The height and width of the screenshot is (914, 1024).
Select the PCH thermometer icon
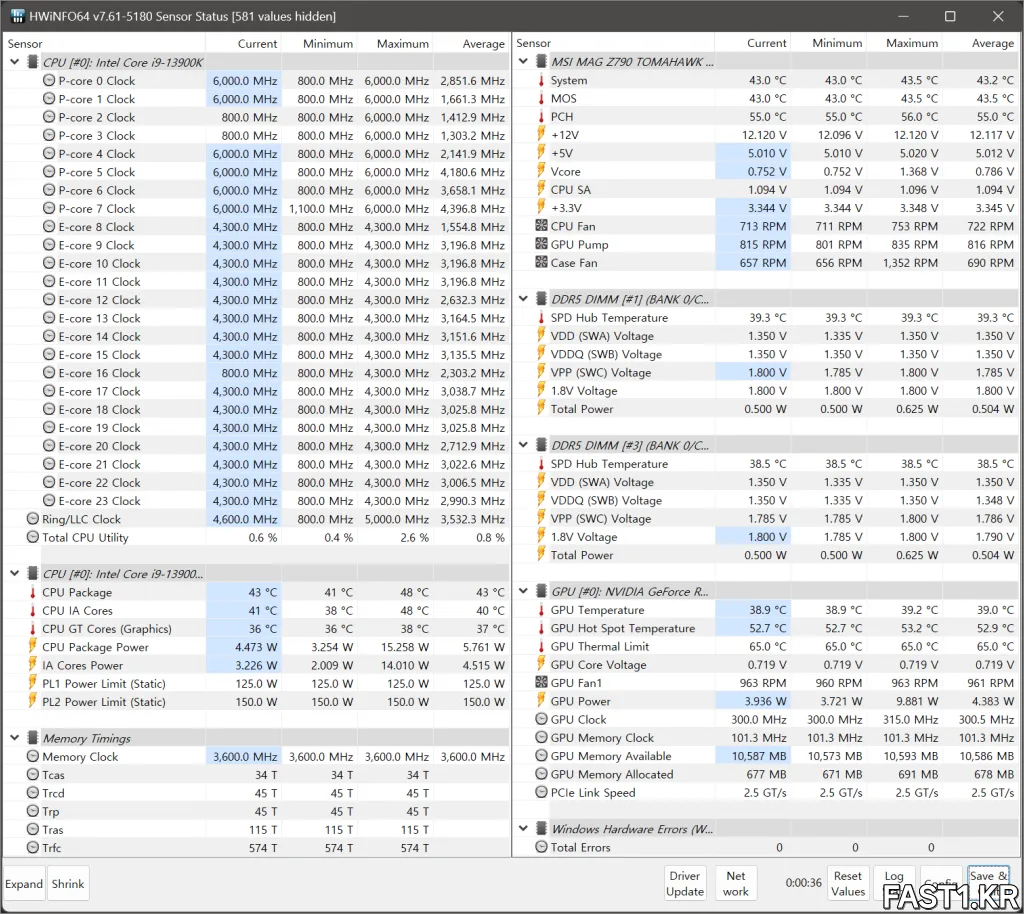tap(541, 117)
